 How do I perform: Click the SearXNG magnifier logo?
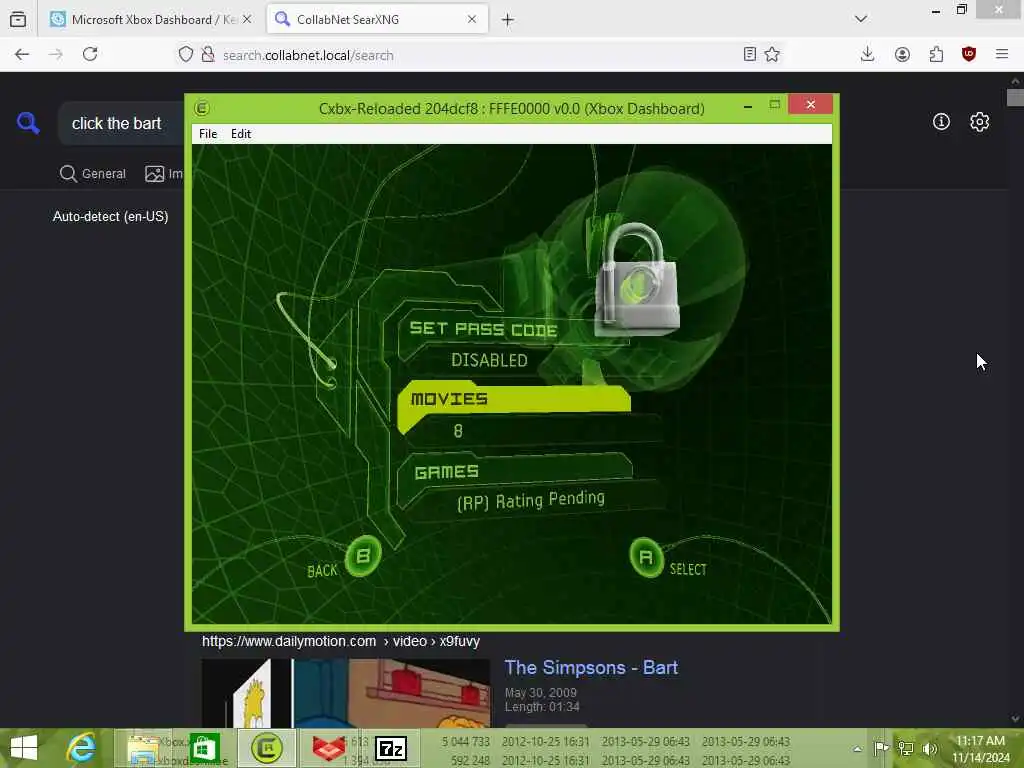(x=28, y=123)
